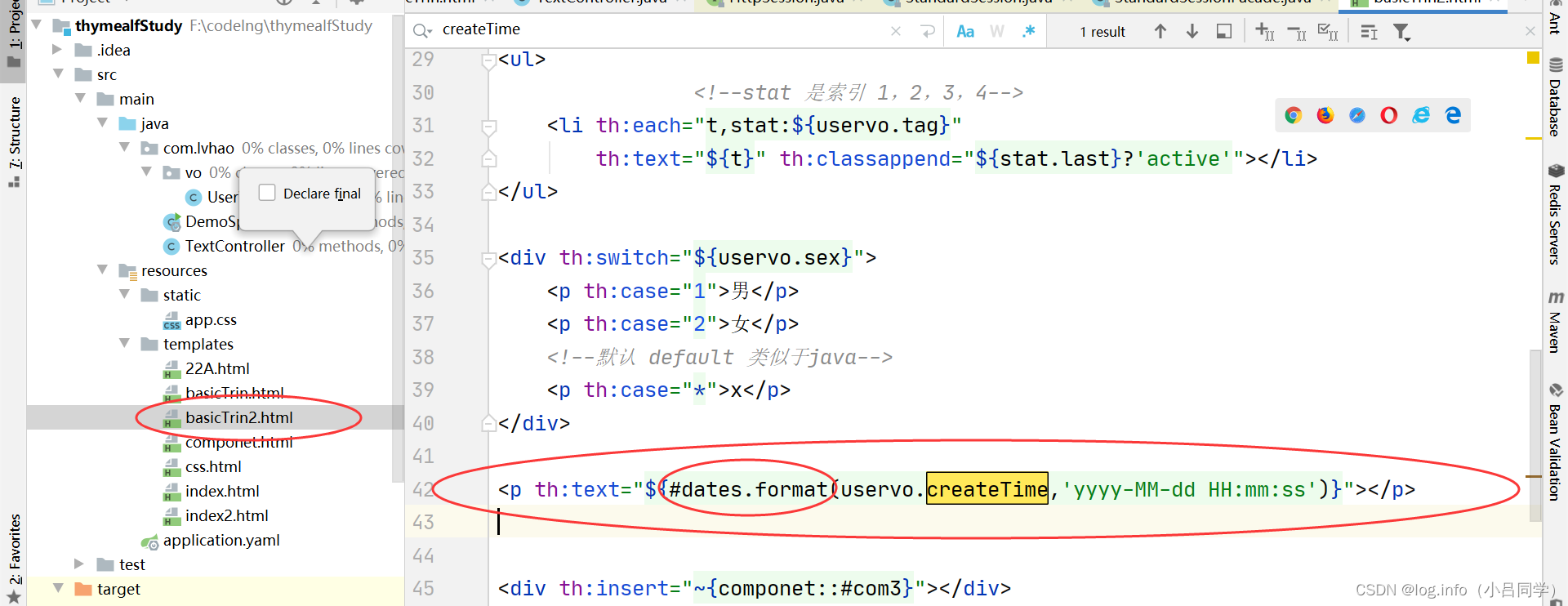Screen dimensions: 1568x606
Task: Fold the ul tag at line 29
Action: point(489,61)
